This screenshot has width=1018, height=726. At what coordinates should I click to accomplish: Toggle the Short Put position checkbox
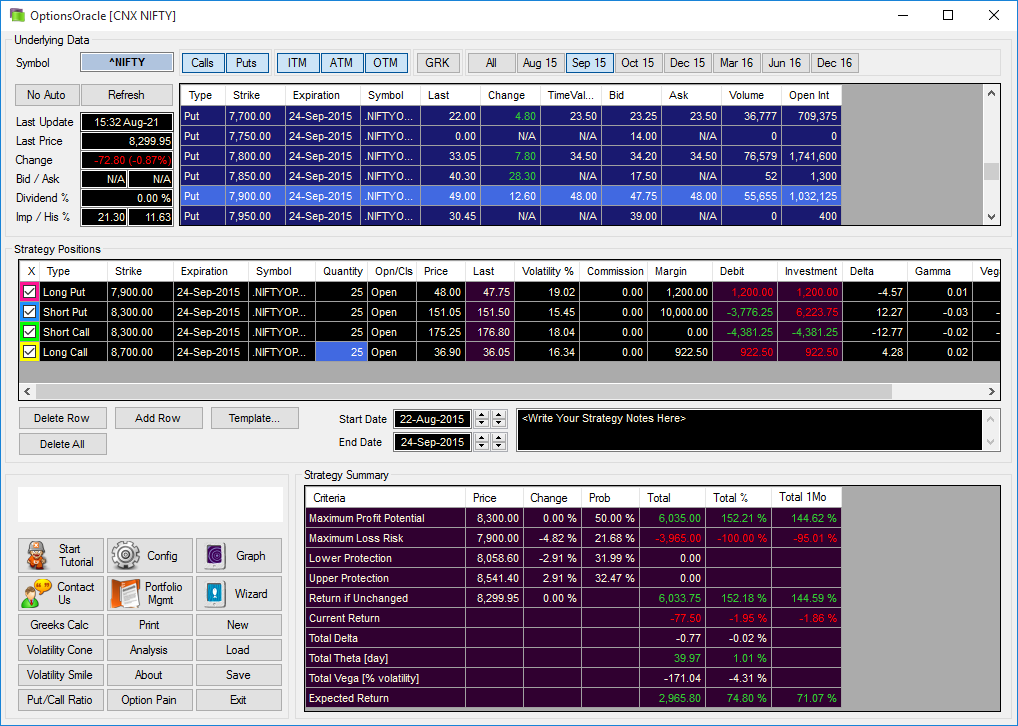tap(29, 312)
